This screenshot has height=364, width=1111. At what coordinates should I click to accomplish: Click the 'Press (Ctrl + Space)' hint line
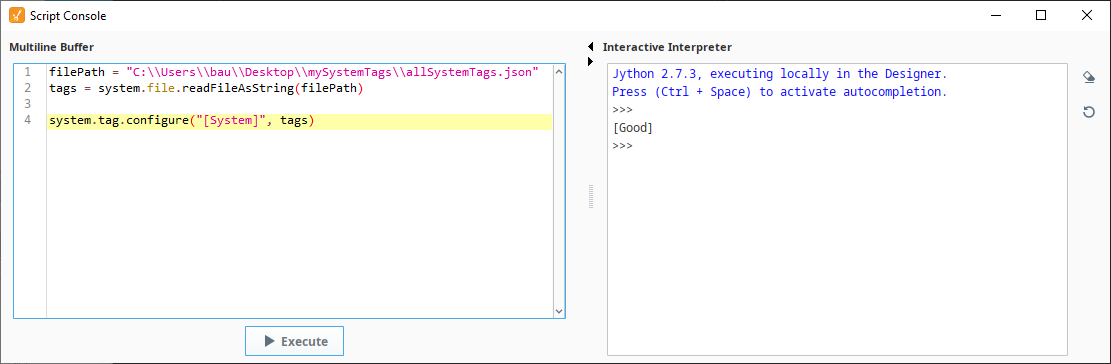779,92
